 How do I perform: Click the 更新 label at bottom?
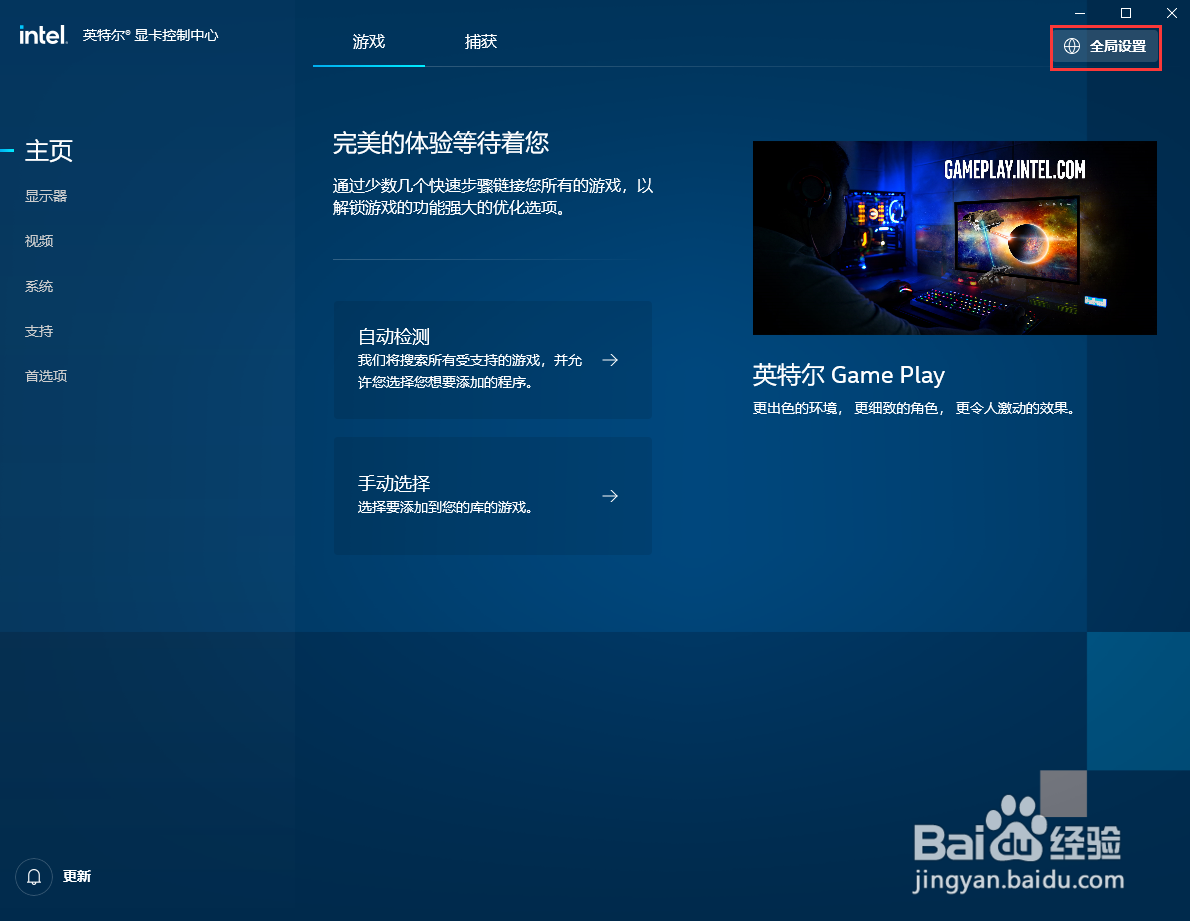(77, 876)
